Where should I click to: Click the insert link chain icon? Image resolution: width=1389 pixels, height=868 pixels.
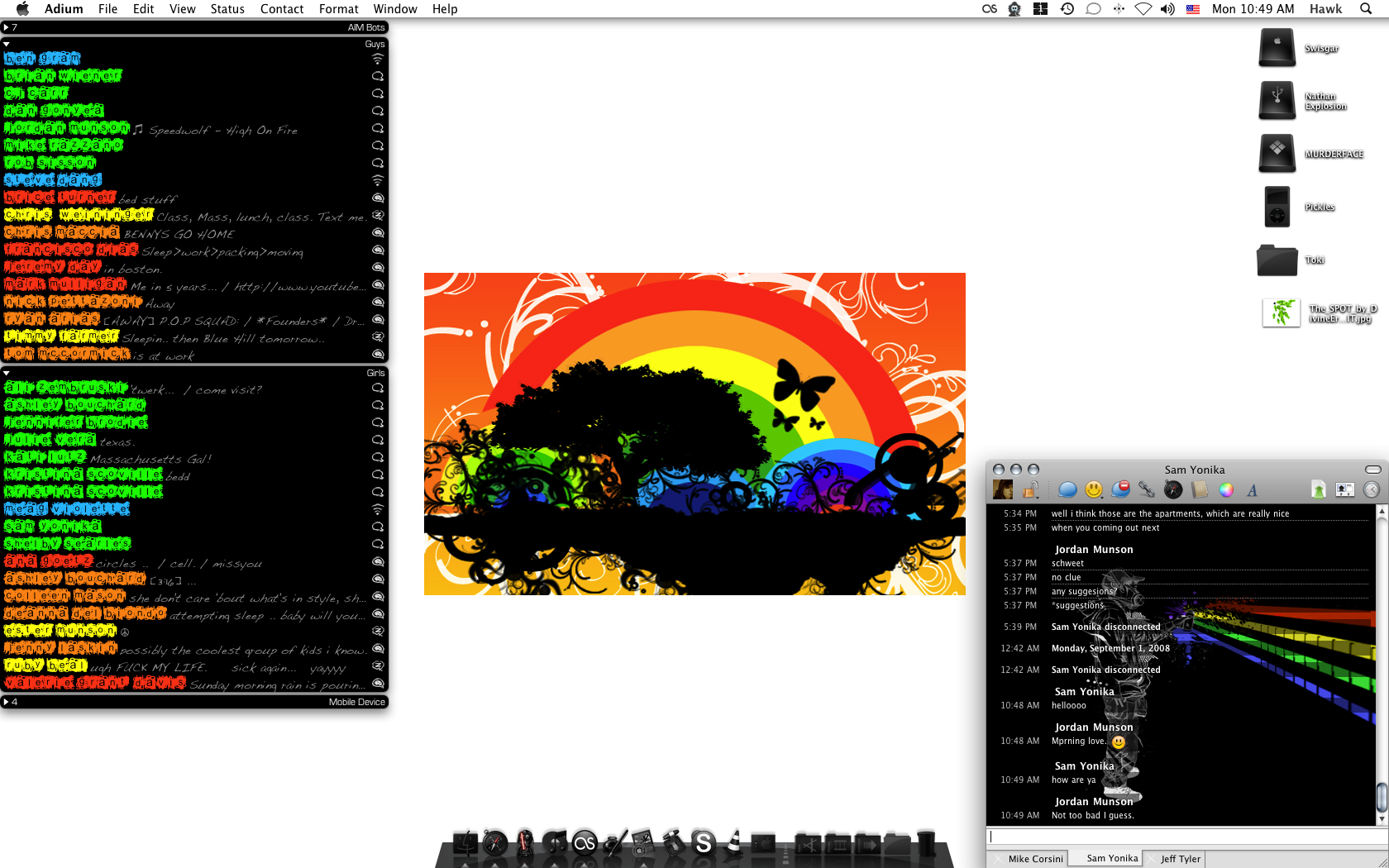tap(1147, 489)
